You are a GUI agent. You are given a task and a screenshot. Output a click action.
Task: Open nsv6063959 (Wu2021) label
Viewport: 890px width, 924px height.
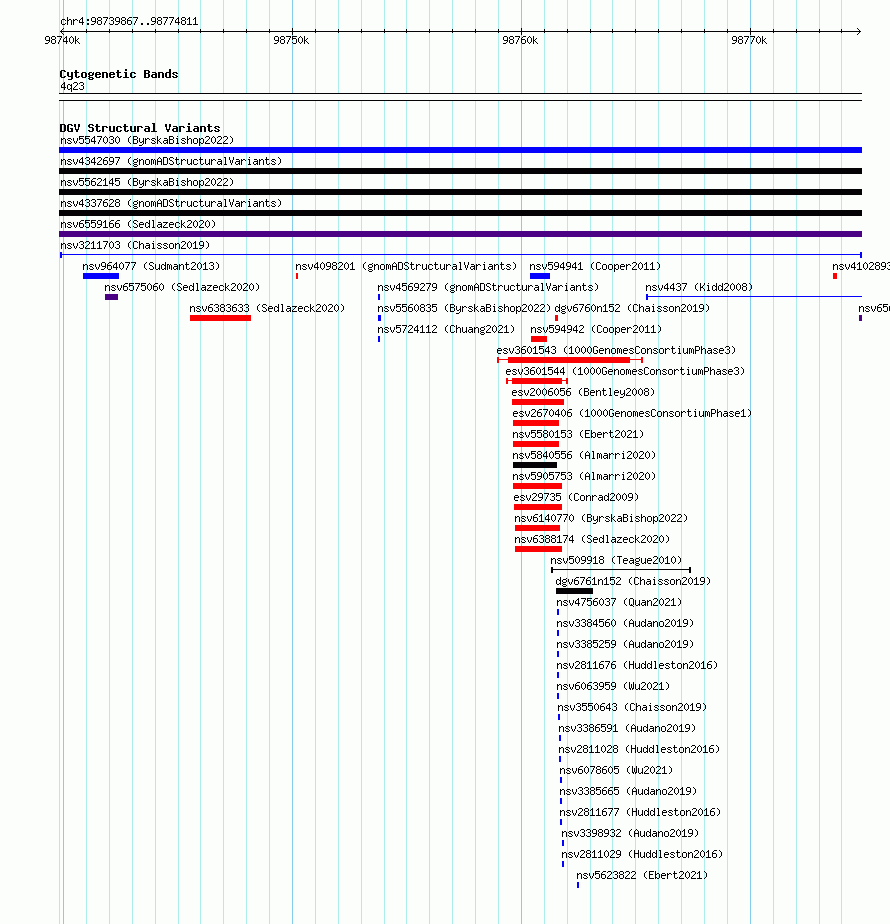614,687
